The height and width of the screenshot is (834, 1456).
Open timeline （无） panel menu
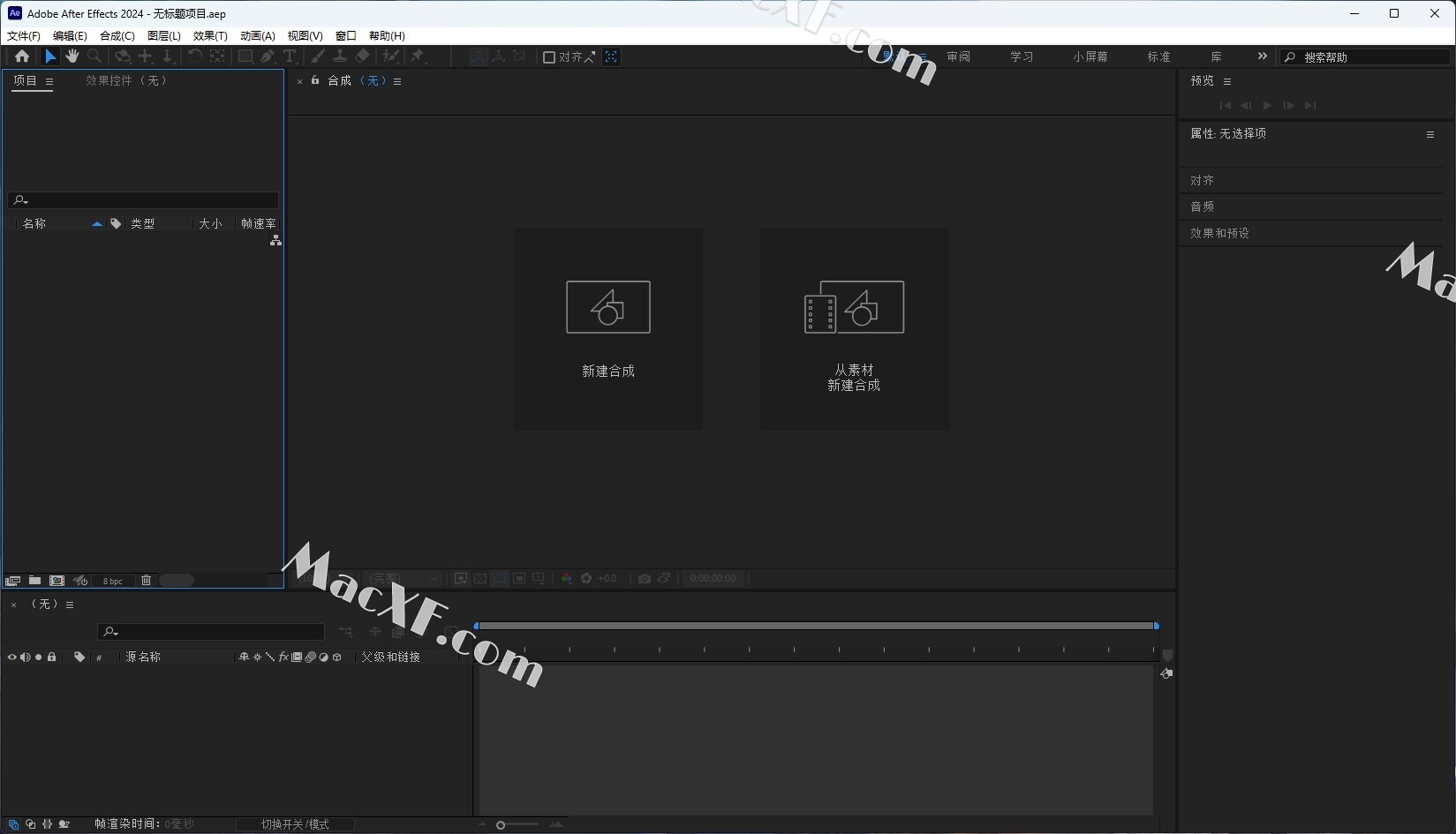coord(70,605)
